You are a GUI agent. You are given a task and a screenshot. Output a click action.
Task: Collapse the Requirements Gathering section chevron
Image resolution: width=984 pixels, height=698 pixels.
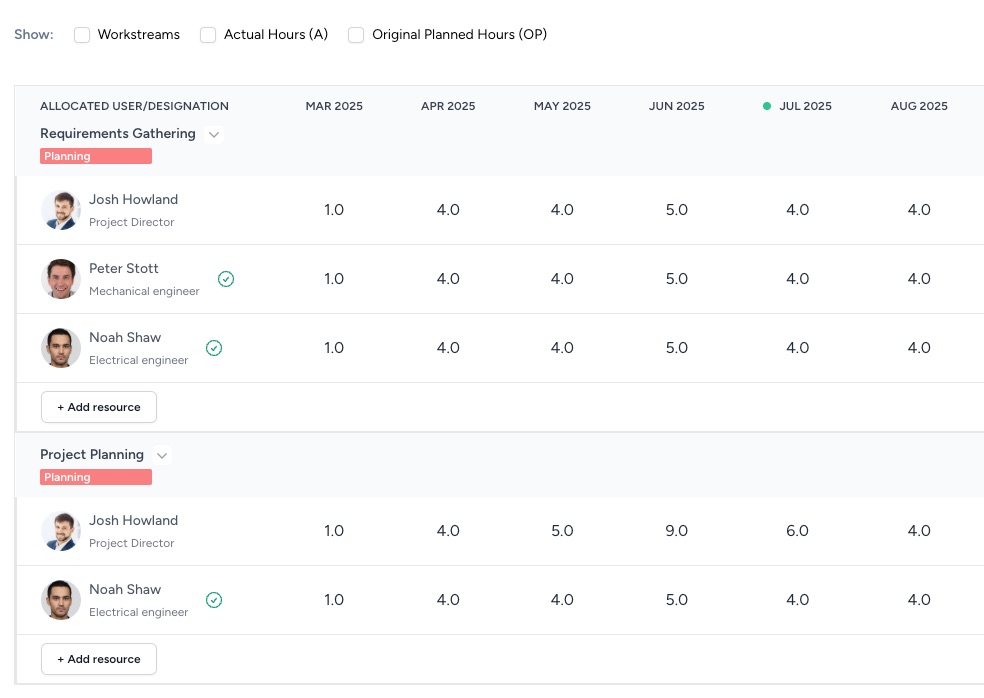pos(213,134)
